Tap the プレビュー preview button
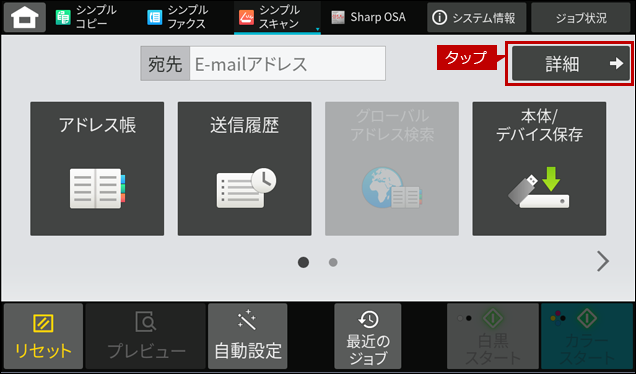 pyautogui.click(x=146, y=336)
